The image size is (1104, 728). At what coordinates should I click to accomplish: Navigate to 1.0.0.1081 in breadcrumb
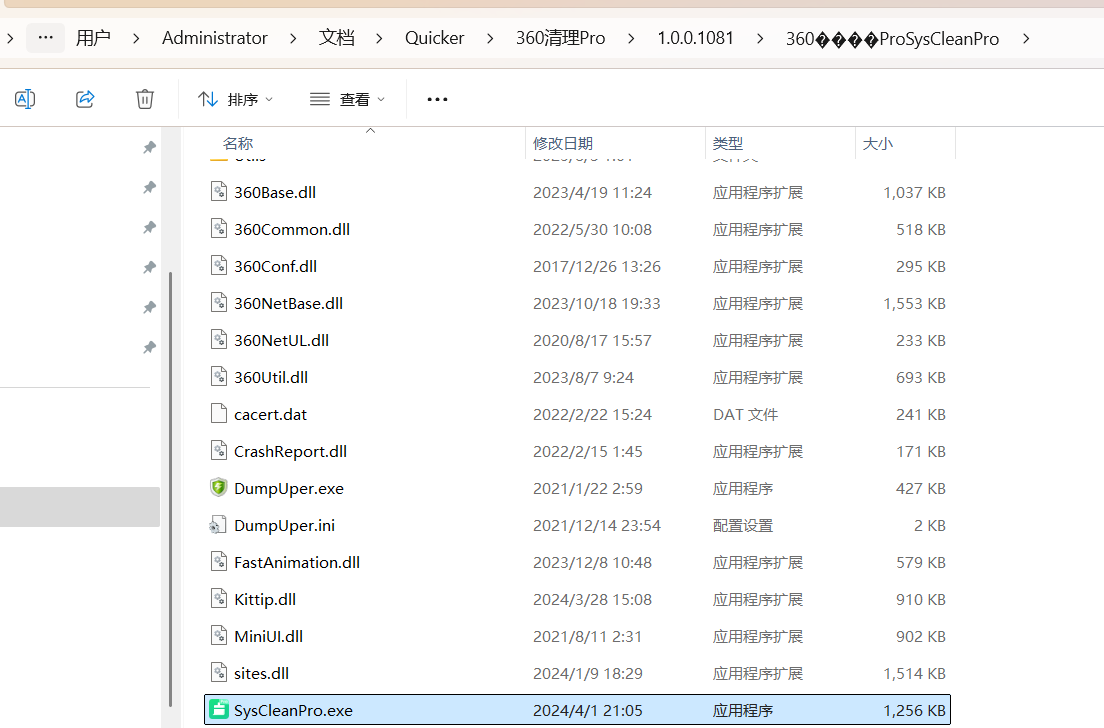[696, 38]
